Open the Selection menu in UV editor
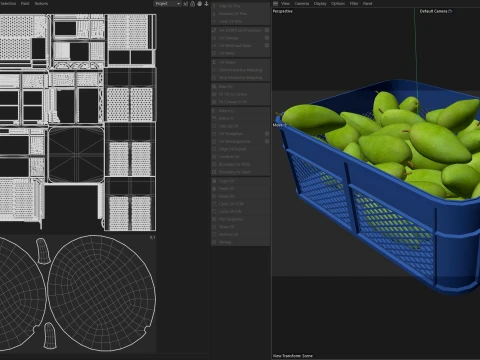Image resolution: width=480 pixels, height=360 pixels. tap(8, 3)
